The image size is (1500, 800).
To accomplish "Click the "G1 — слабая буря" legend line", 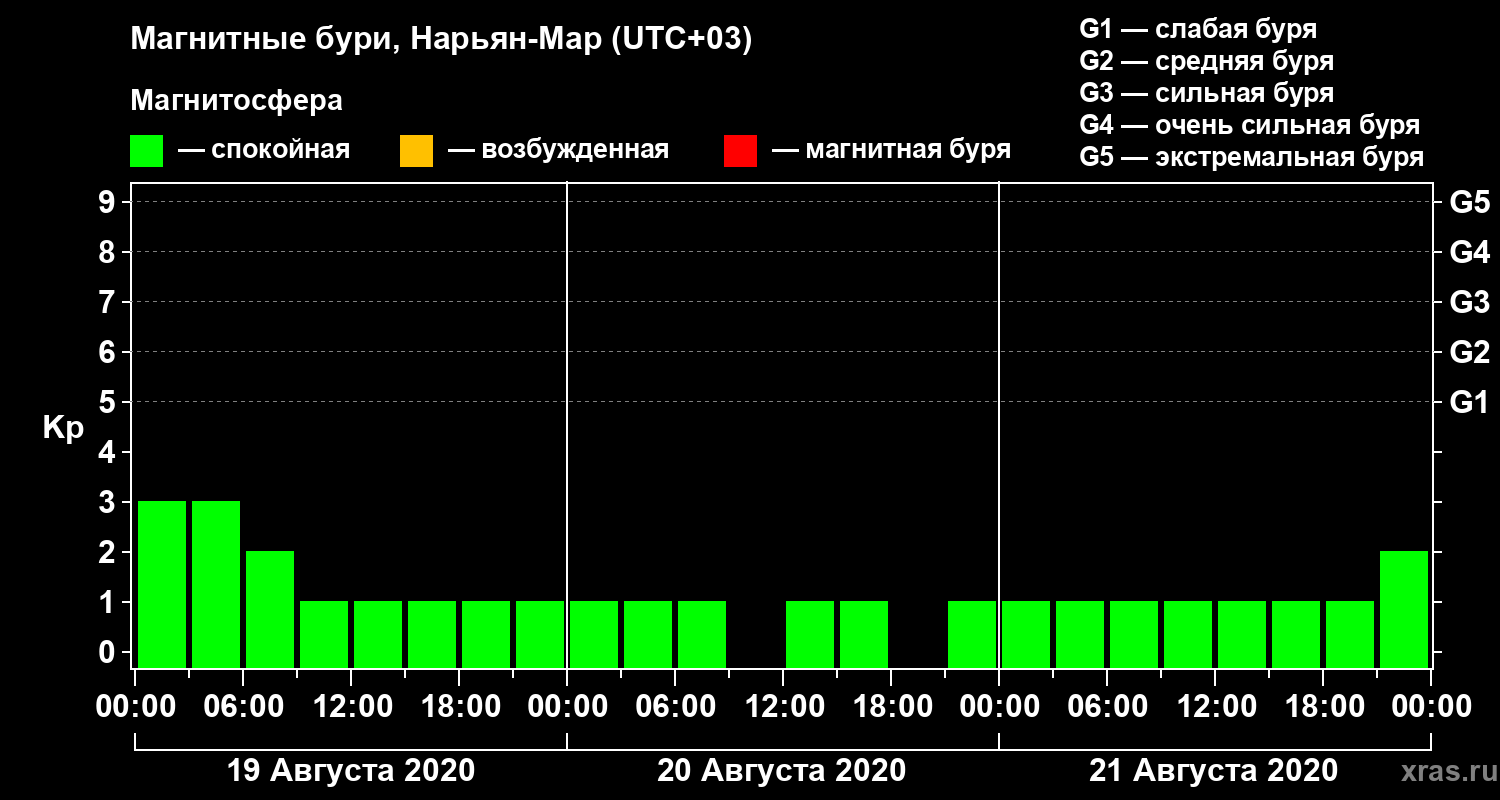I will (x=1198, y=29).
